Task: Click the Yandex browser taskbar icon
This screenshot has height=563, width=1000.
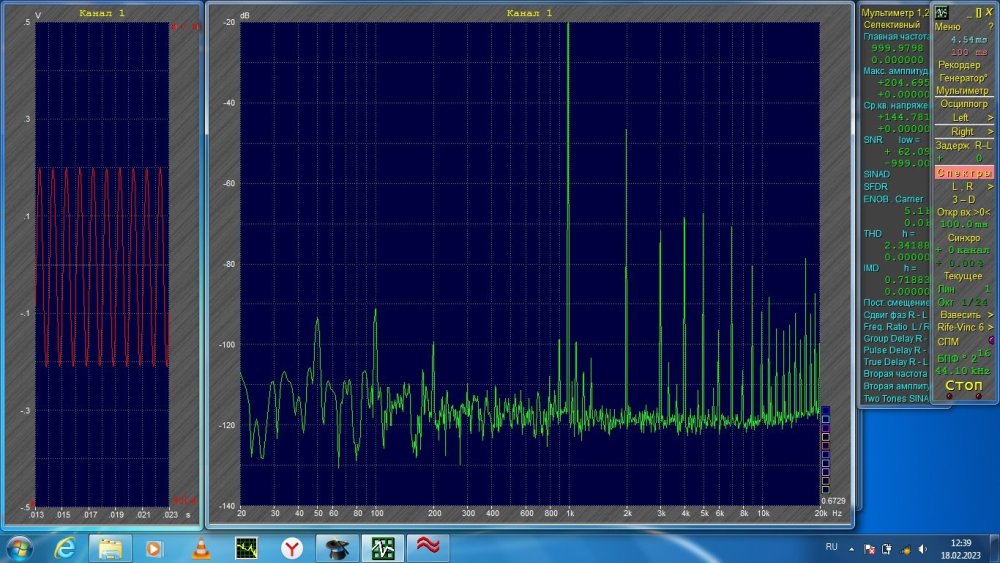Action: (291, 548)
